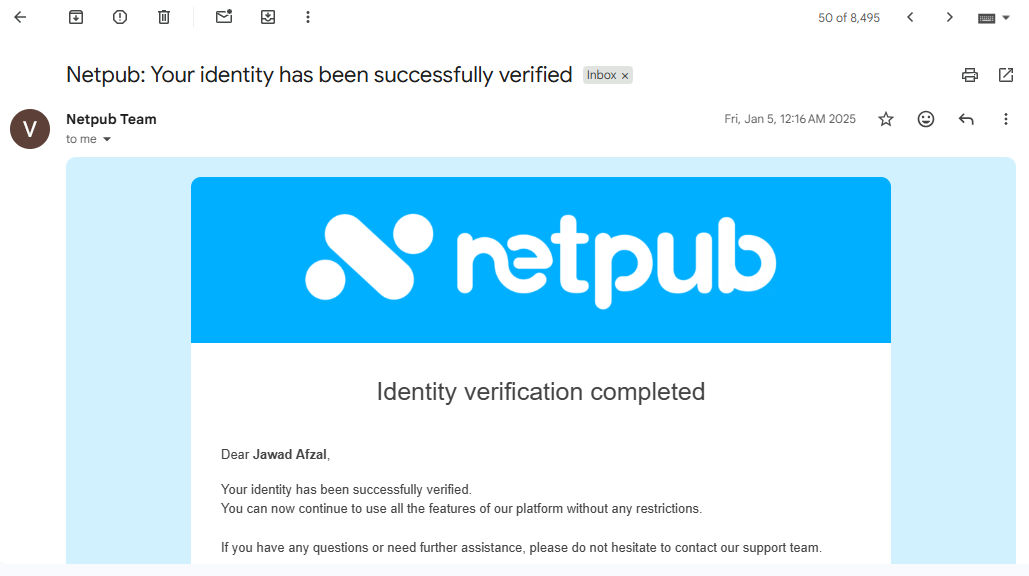This screenshot has height=576, width=1029.
Task: Remove the Inbox label from conversation
Action: point(625,76)
